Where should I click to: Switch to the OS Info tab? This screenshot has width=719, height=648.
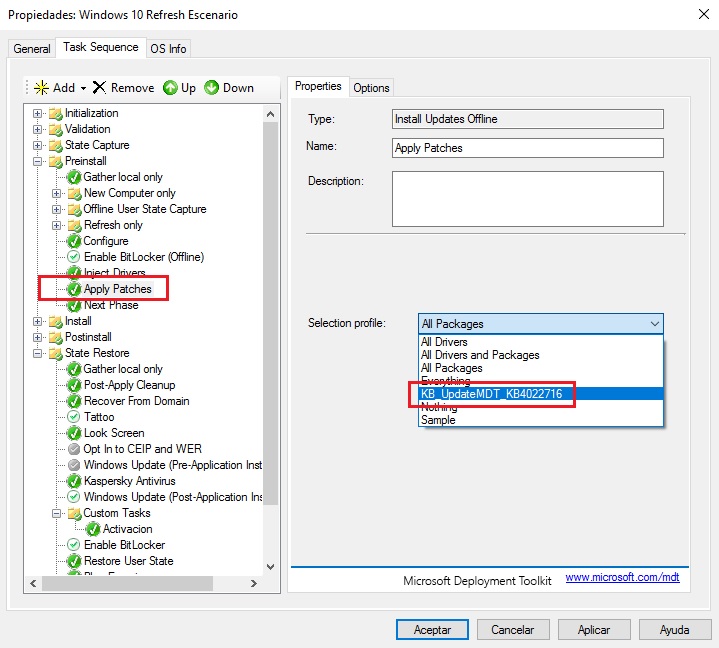(167, 48)
